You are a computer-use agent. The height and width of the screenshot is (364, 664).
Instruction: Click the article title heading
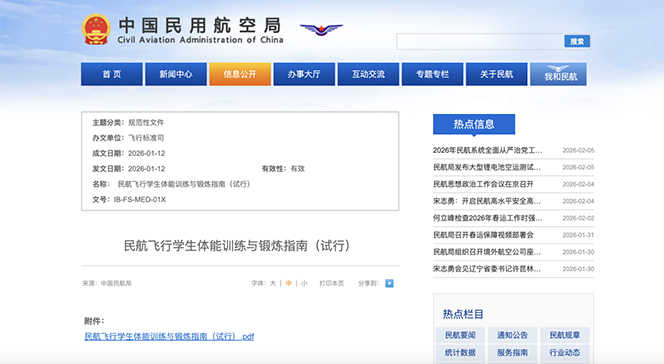pos(237,245)
